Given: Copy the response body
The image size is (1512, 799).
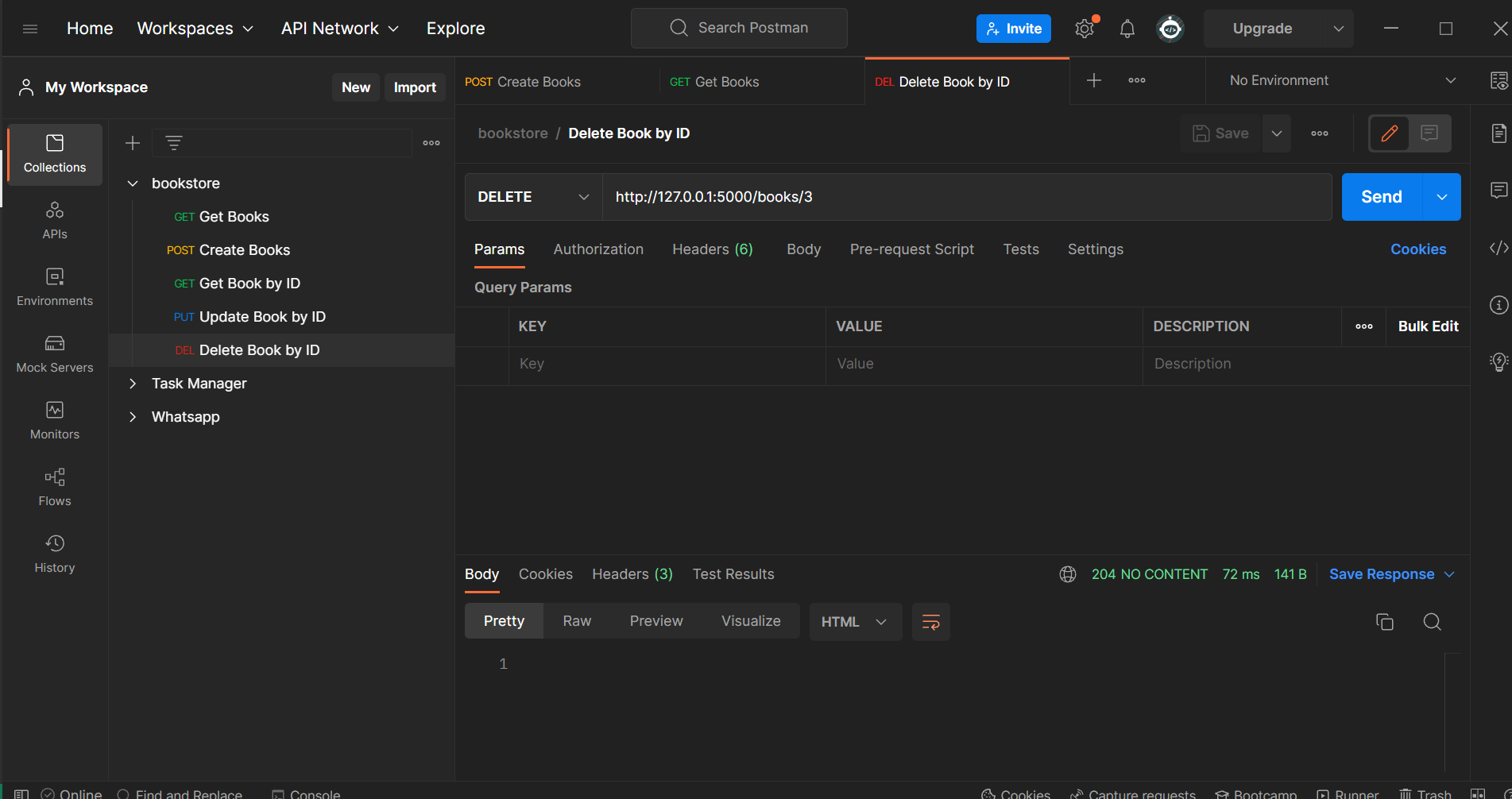Looking at the screenshot, I should click(x=1386, y=622).
